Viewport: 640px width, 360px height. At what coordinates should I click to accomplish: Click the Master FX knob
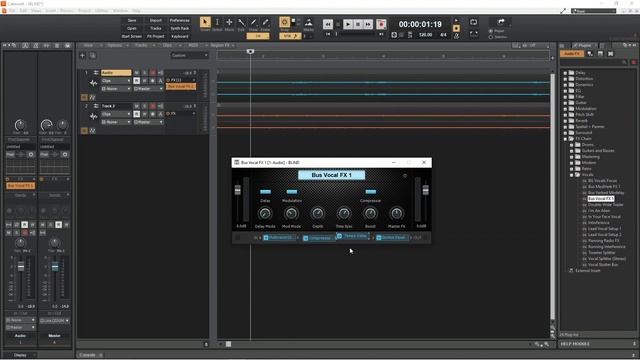(x=396, y=213)
